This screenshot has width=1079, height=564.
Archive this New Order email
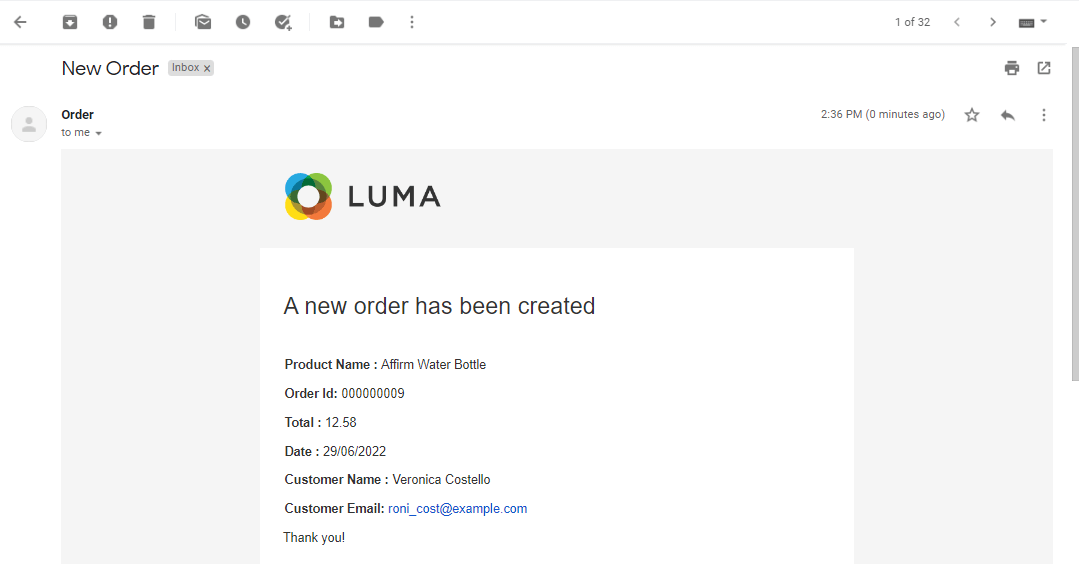(x=70, y=22)
